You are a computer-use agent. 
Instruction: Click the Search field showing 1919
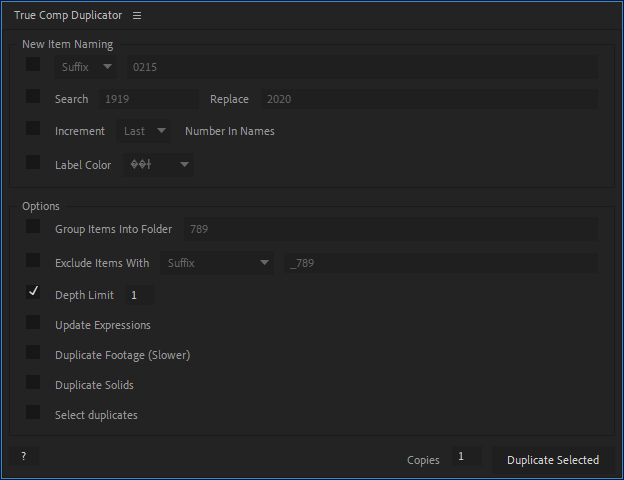click(148, 99)
